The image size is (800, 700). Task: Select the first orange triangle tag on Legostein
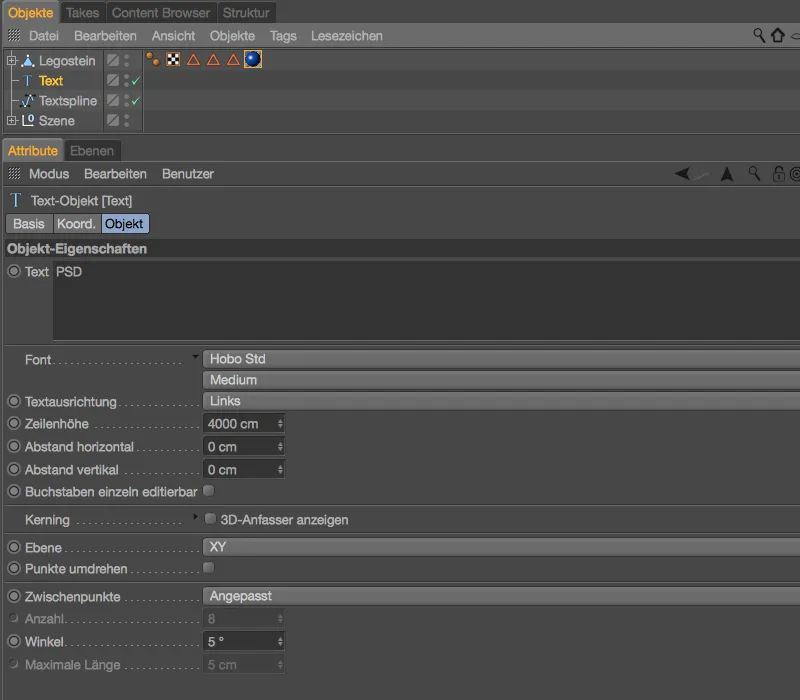[x=192, y=60]
